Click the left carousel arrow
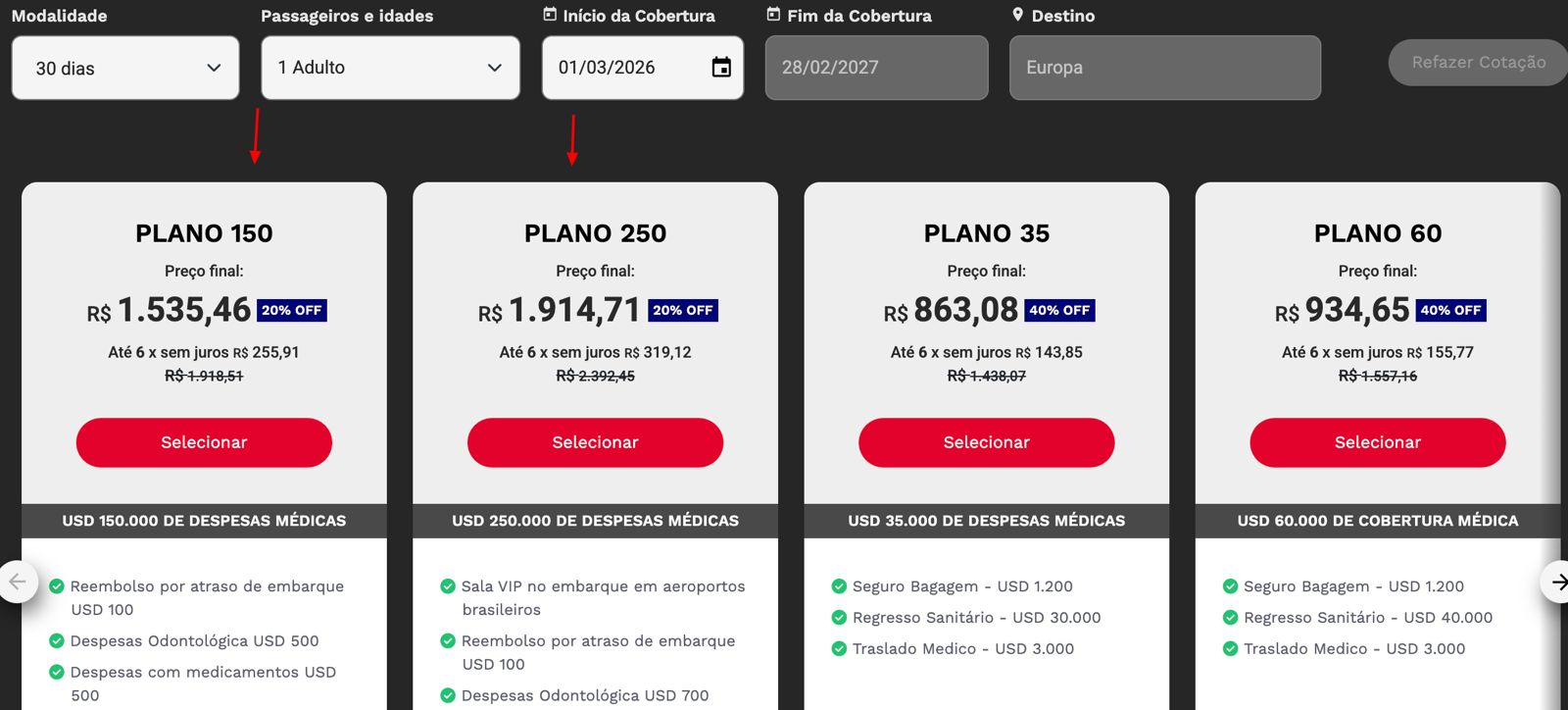Viewport: 1568px width, 710px height. [x=17, y=582]
